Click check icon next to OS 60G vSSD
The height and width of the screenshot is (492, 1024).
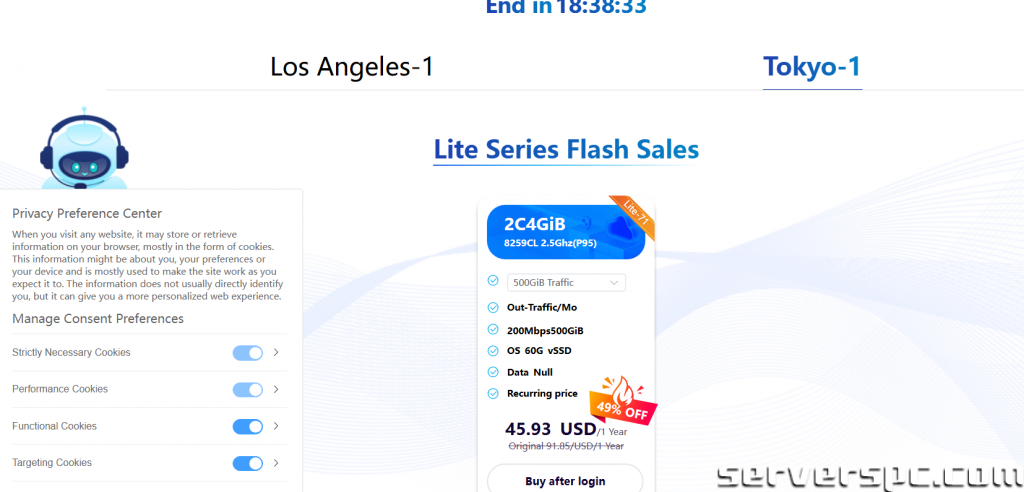pos(492,350)
